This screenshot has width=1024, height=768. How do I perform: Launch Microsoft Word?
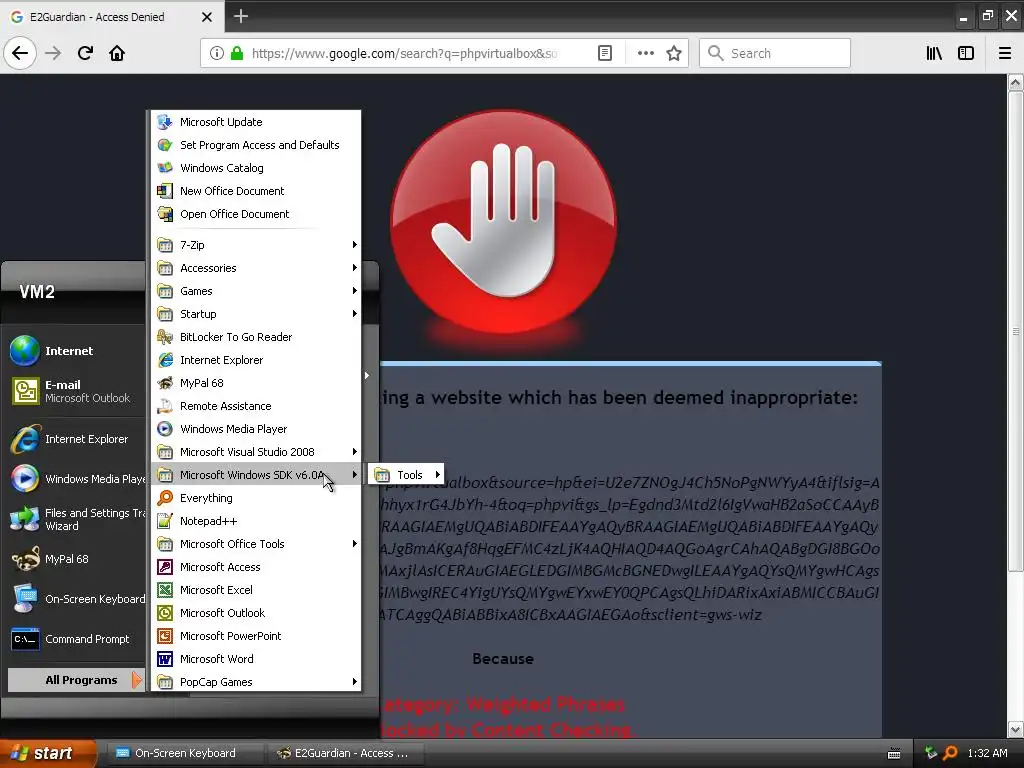[255, 659]
